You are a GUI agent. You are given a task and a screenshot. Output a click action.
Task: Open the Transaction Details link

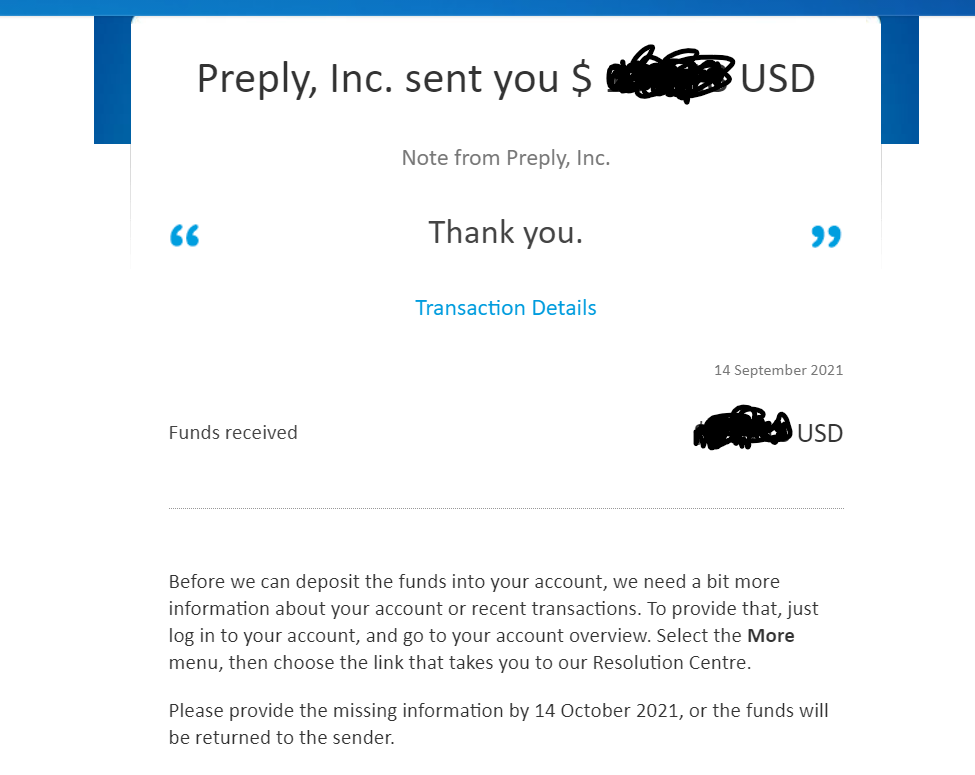(x=506, y=308)
